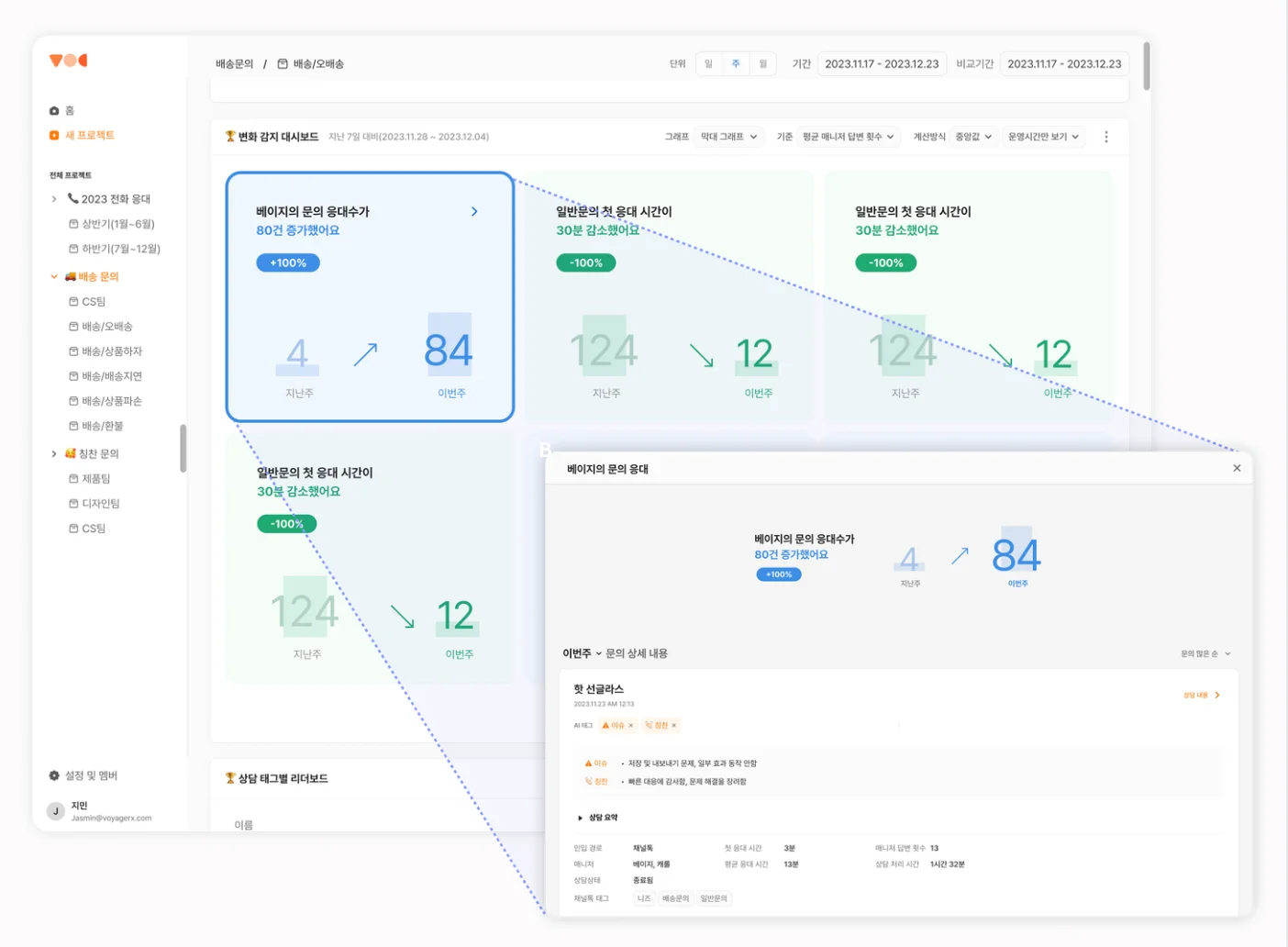
Task: Click the orange plus icon for 새 프로젝트
Action: [x=54, y=136]
